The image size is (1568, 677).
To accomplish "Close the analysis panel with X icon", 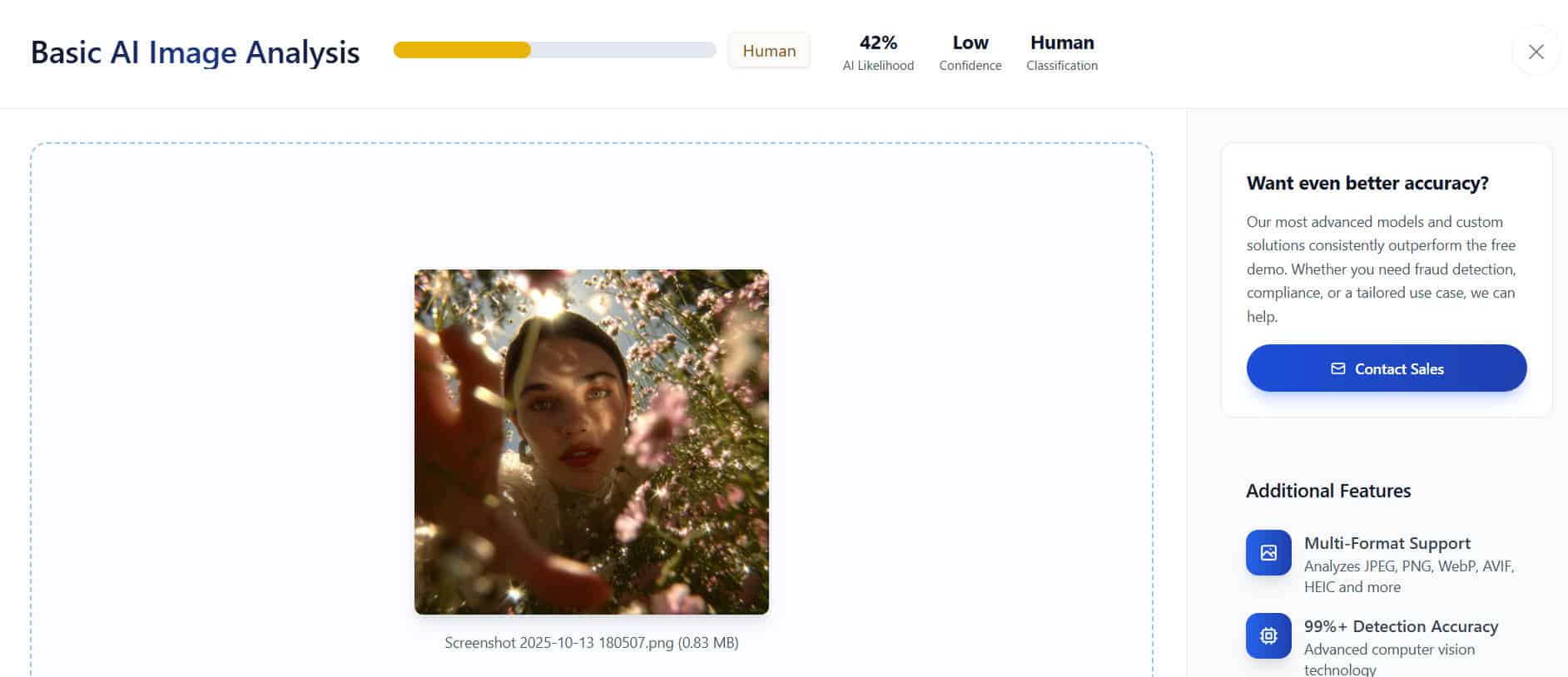I will [x=1536, y=52].
